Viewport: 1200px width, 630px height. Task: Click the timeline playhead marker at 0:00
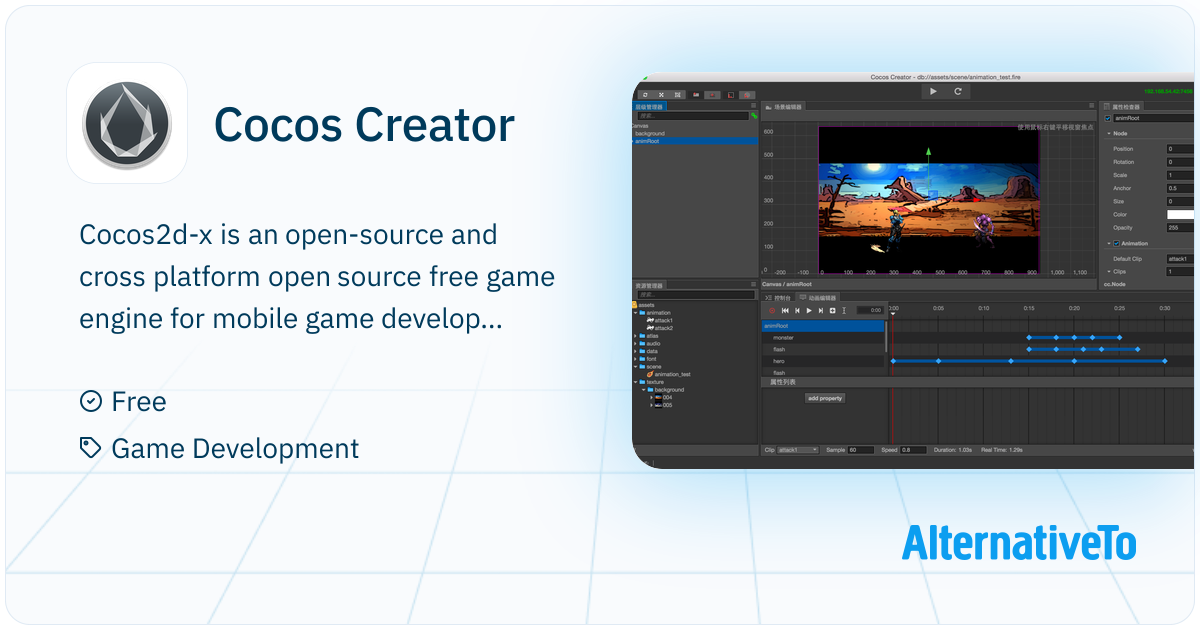click(x=893, y=313)
